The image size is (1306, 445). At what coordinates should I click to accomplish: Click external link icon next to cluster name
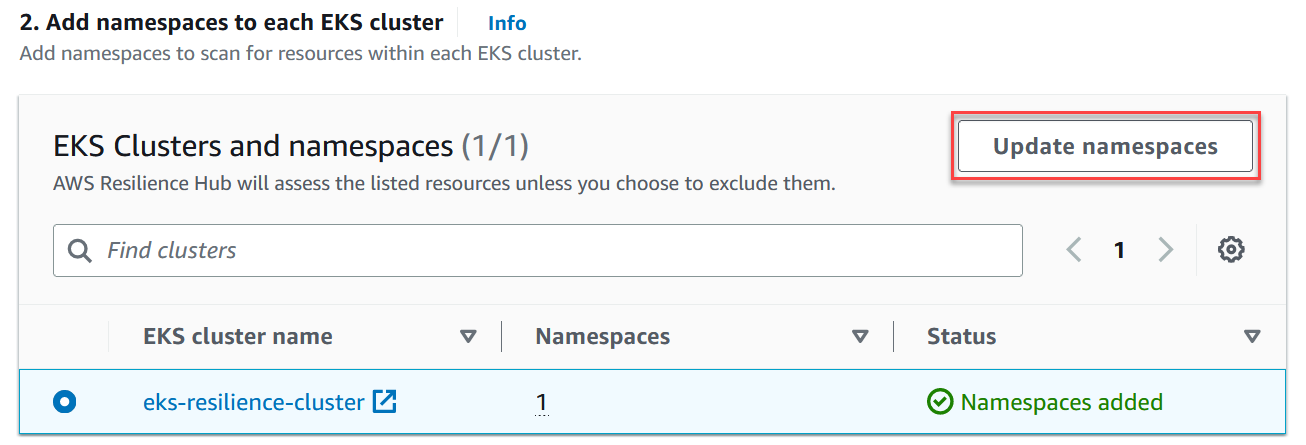tap(384, 402)
